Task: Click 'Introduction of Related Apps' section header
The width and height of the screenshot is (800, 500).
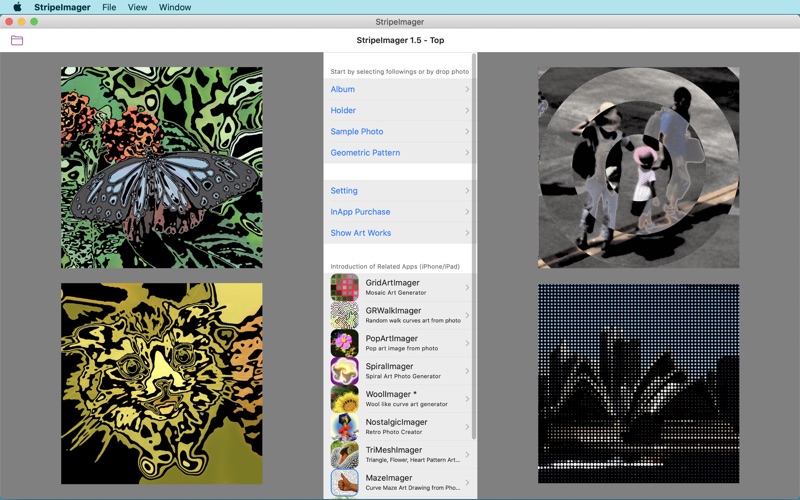Action: [395, 266]
